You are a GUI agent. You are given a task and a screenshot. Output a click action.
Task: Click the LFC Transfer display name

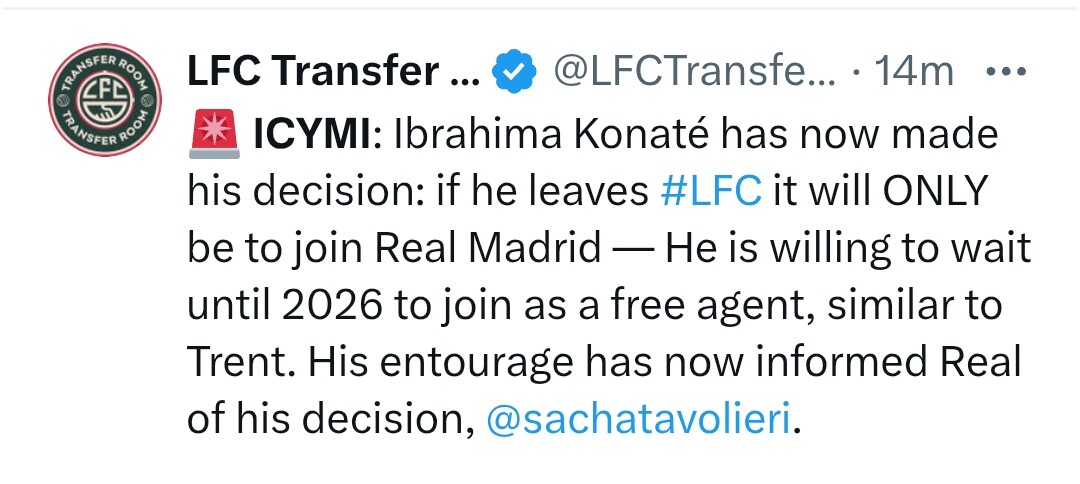(x=333, y=71)
